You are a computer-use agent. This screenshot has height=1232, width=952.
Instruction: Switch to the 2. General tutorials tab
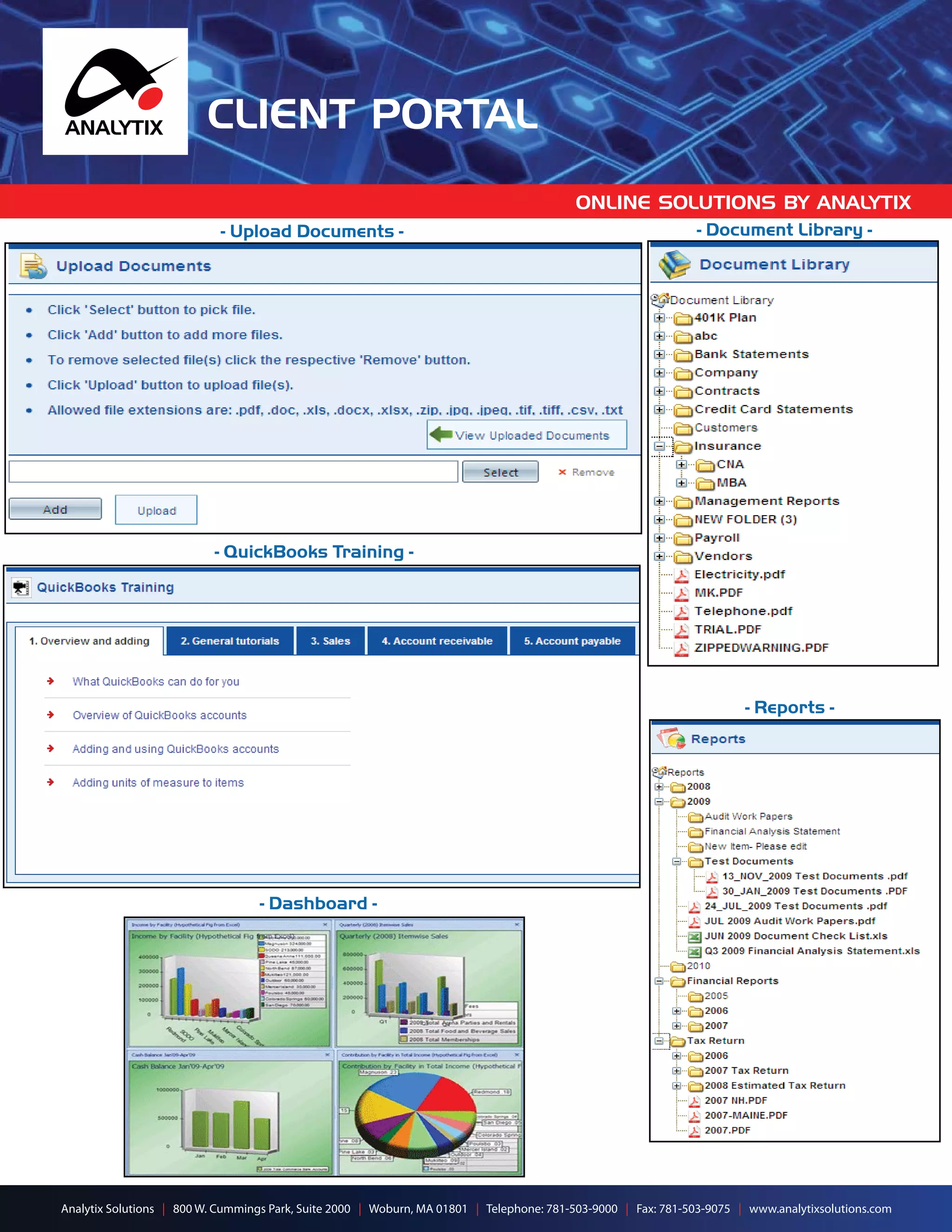(x=230, y=641)
